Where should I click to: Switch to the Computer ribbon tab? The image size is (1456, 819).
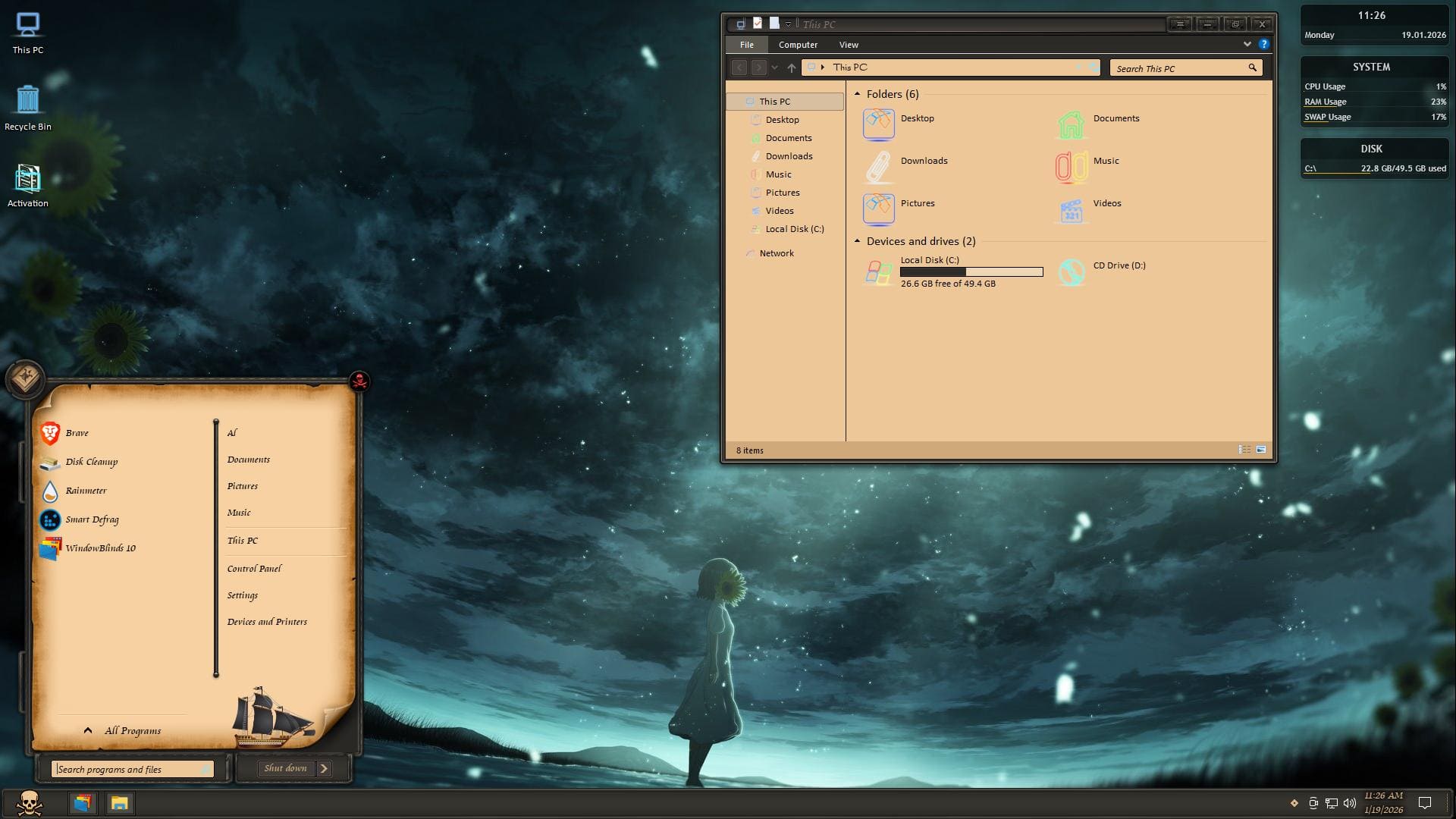tap(798, 45)
